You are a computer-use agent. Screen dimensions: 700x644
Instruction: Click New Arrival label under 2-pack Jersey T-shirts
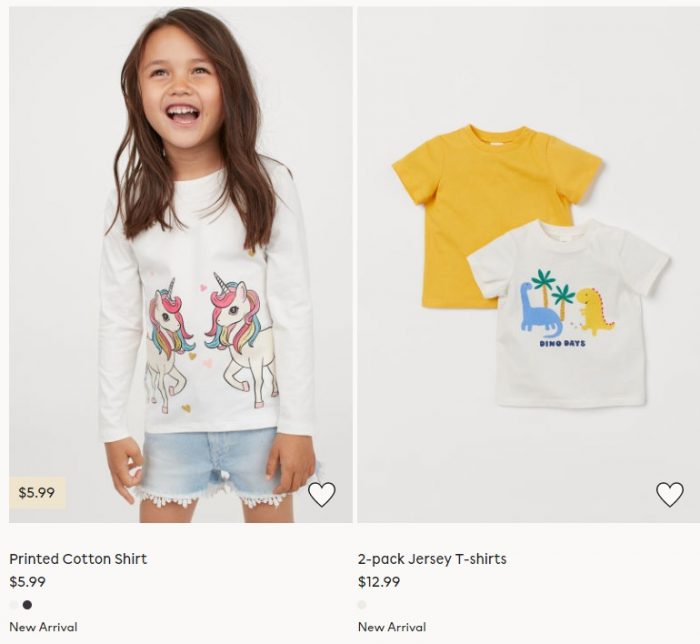[x=392, y=627]
